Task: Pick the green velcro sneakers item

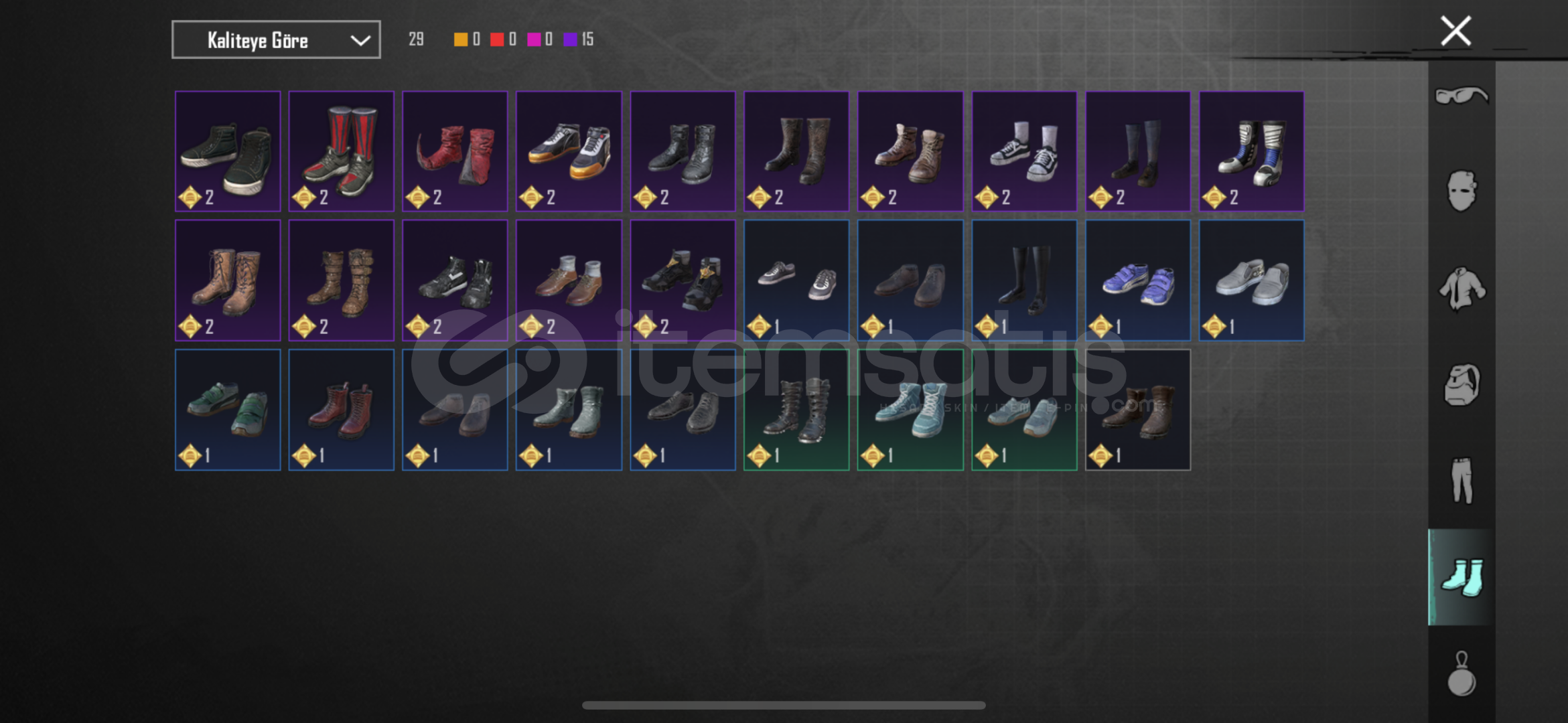Action: point(228,410)
